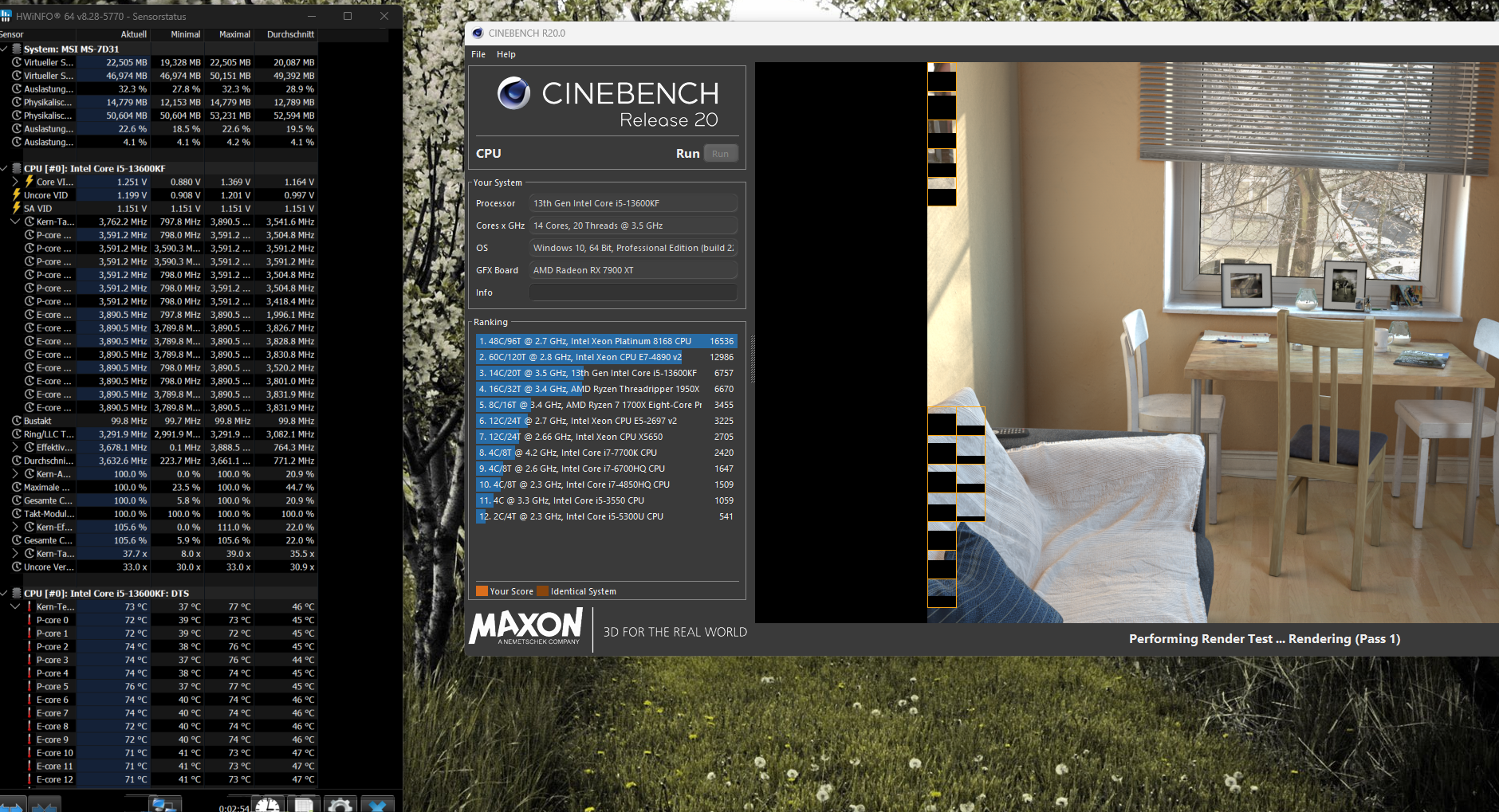Click the Run button in the CPU panel
Image resolution: width=1499 pixels, height=812 pixels.
coord(721,154)
